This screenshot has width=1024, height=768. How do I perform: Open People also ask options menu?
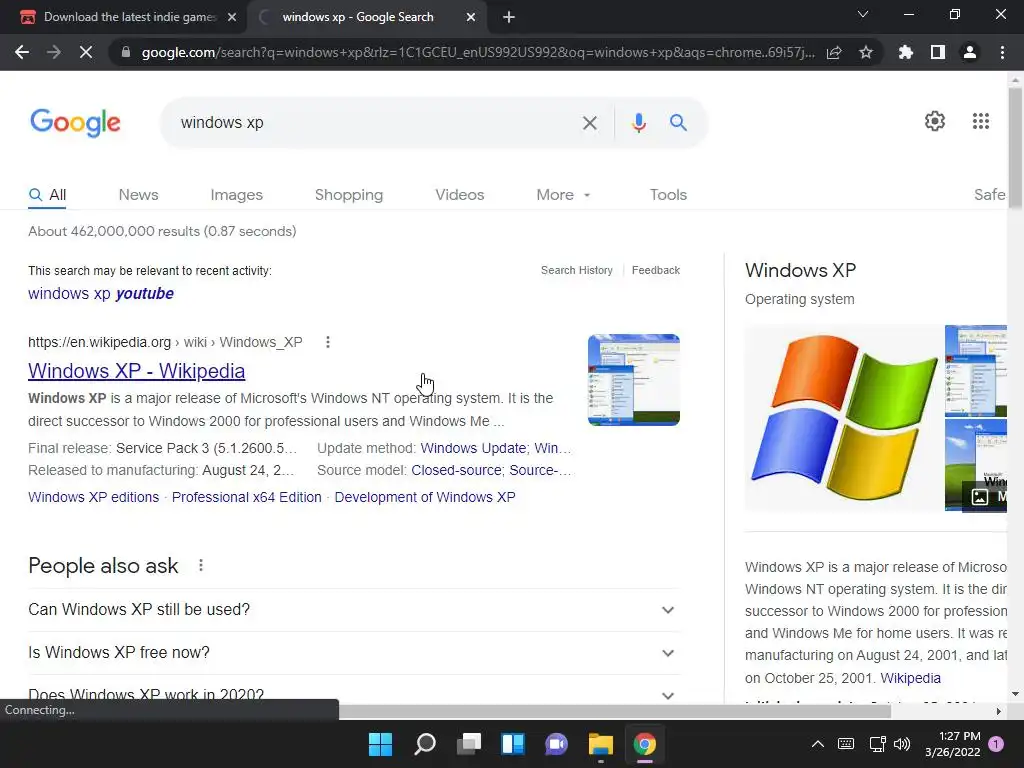click(201, 566)
